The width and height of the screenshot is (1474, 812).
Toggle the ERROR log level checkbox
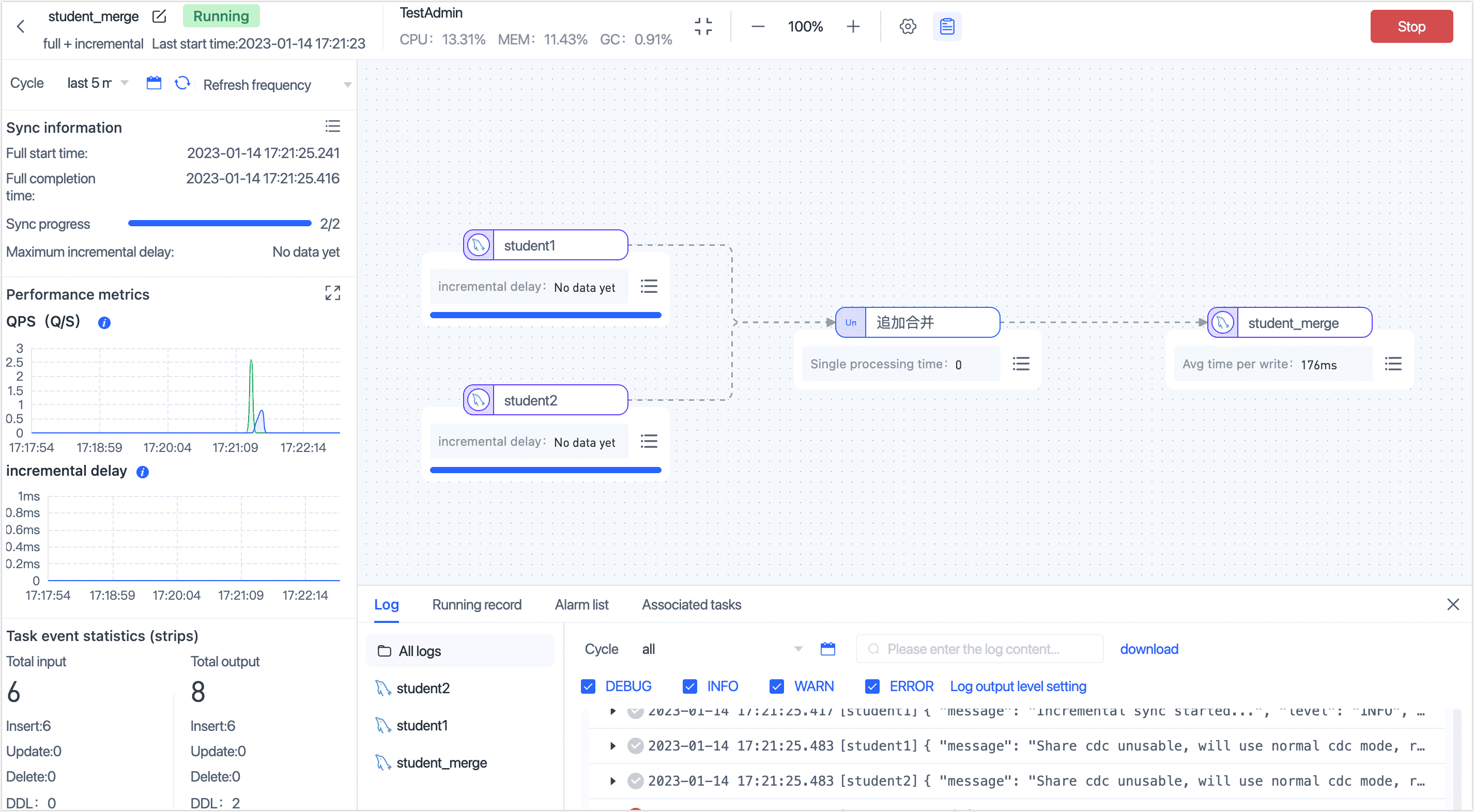click(x=871, y=686)
